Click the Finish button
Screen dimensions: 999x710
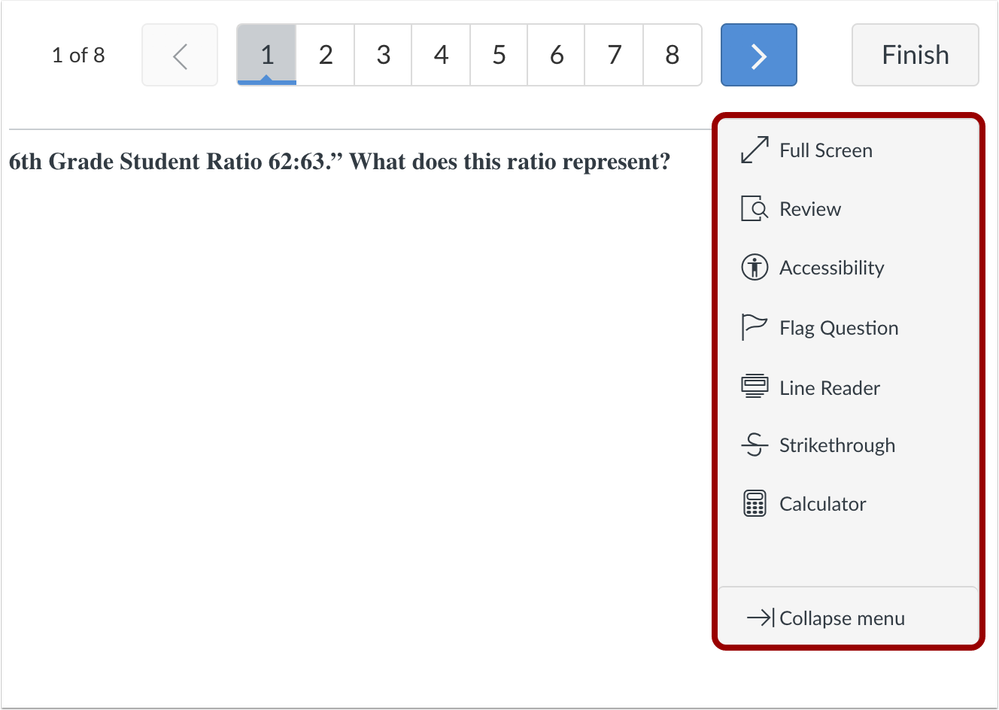tap(914, 55)
